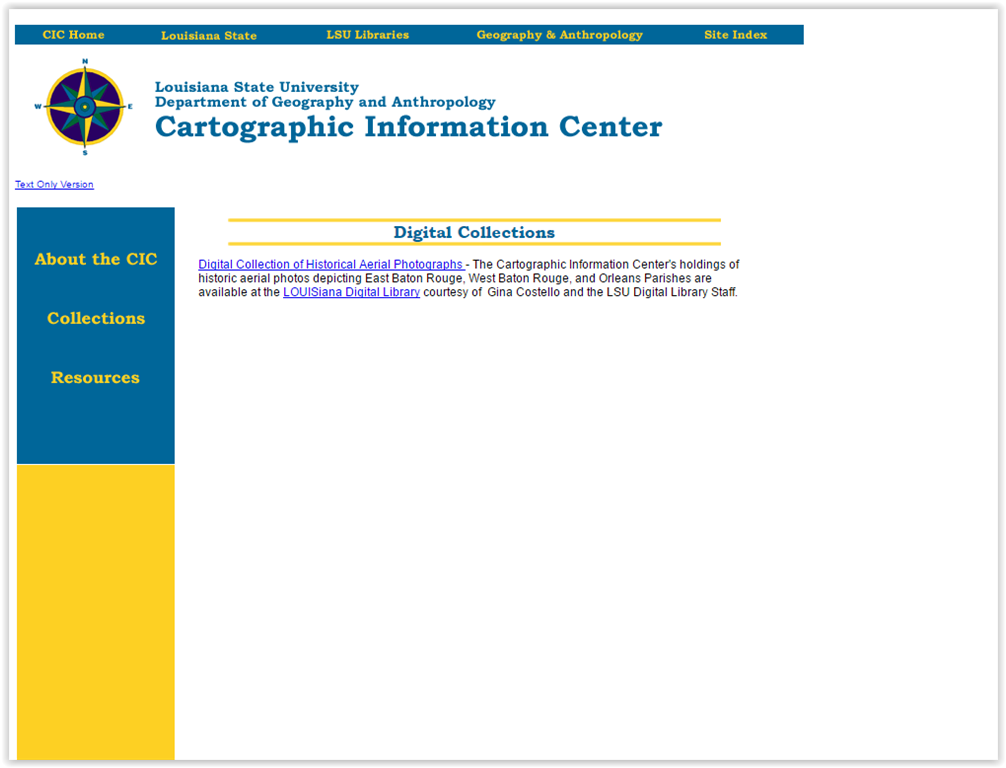
Task: Click the text 'Gina Costello' in the paragraph
Action: pos(524,292)
